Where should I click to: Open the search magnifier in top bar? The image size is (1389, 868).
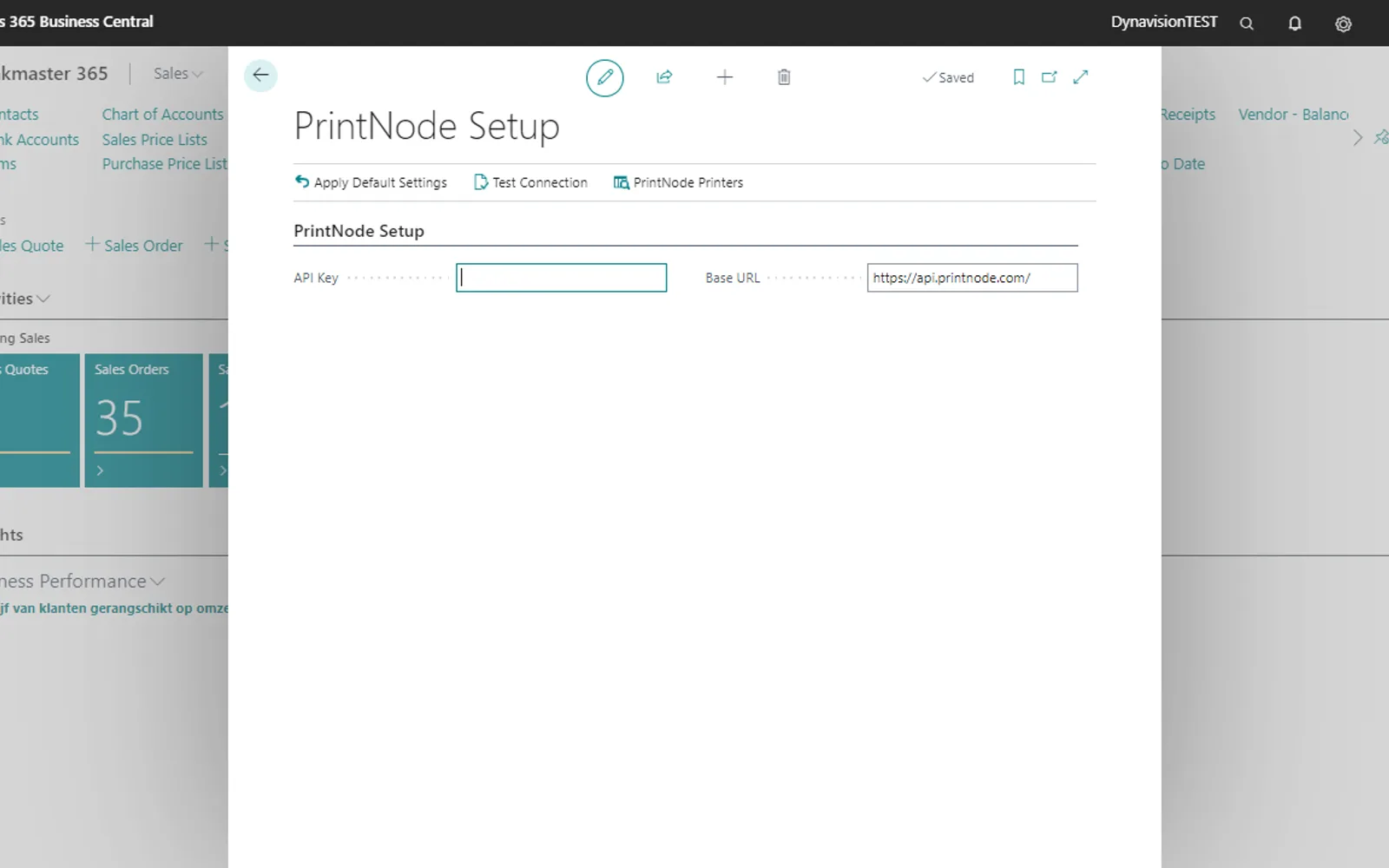1247,23
